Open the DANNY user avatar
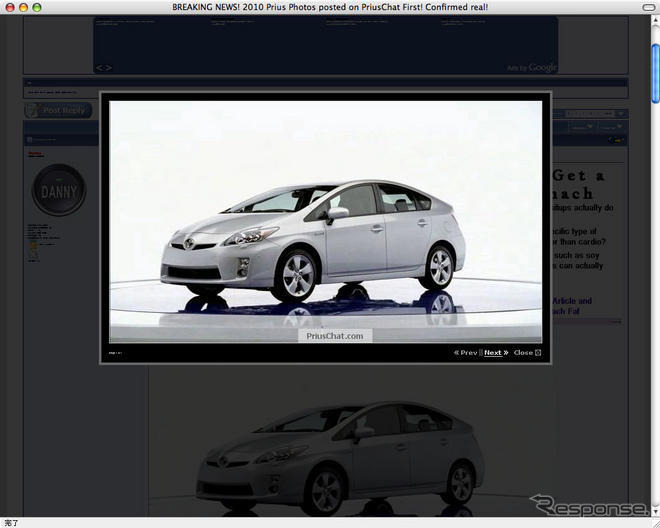660x528 pixels. coord(58,190)
